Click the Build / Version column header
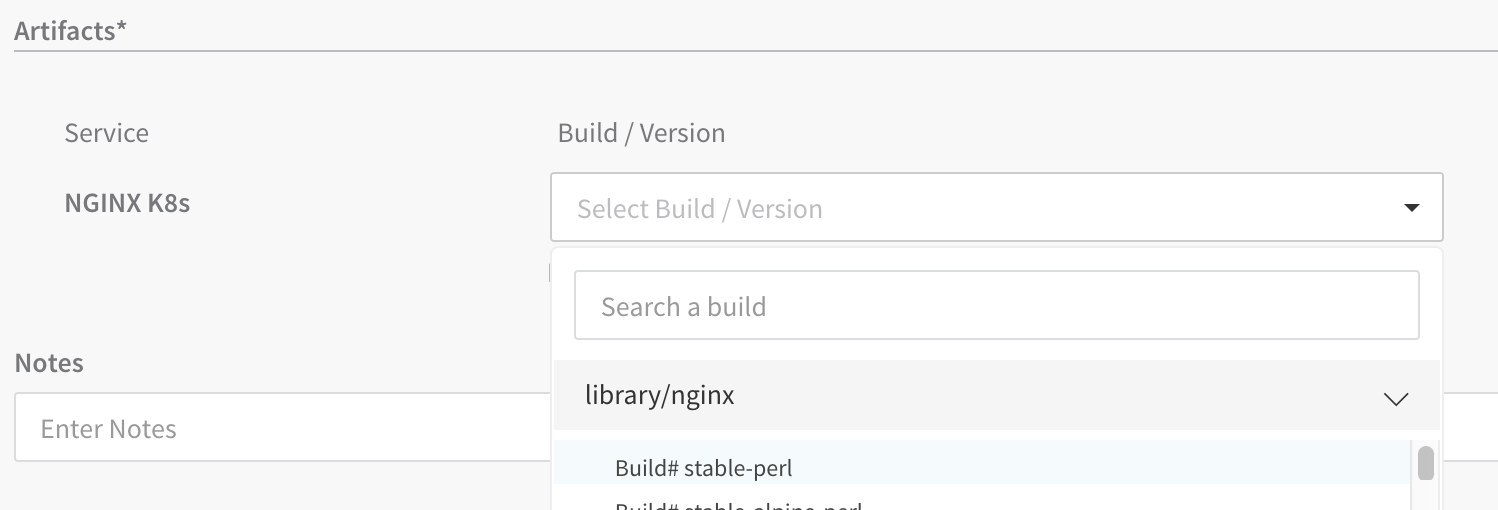The image size is (1498, 510). click(641, 133)
